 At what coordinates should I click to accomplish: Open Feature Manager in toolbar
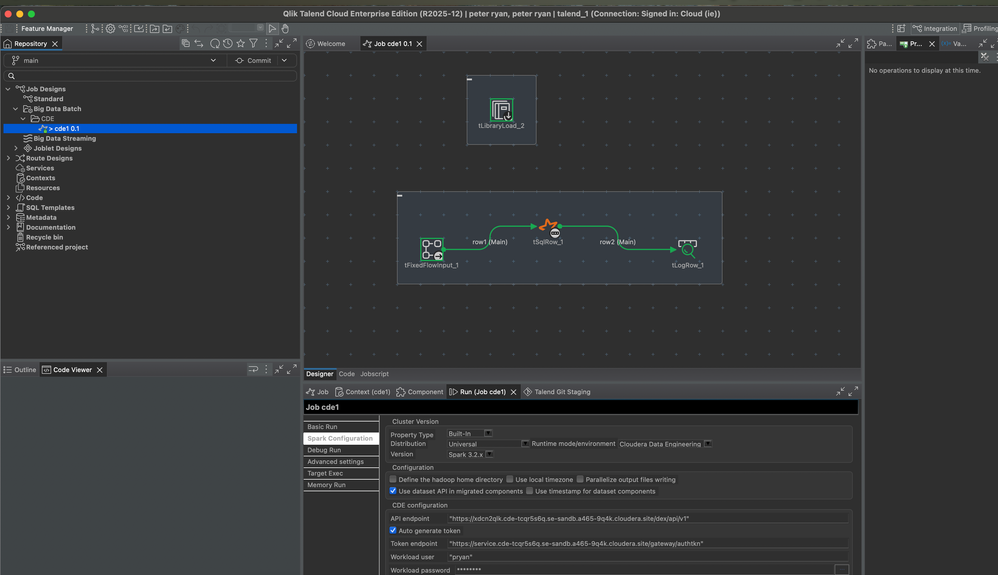coord(46,29)
